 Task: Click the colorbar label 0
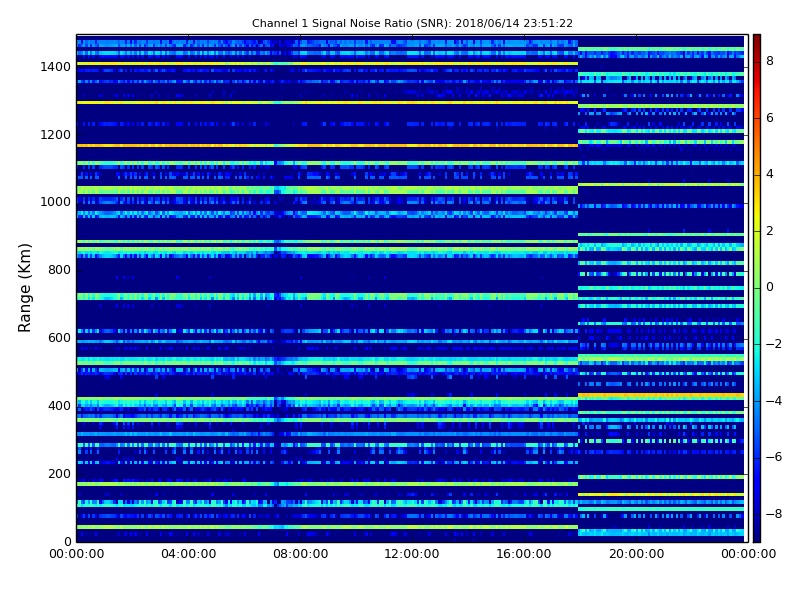(x=770, y=287)
